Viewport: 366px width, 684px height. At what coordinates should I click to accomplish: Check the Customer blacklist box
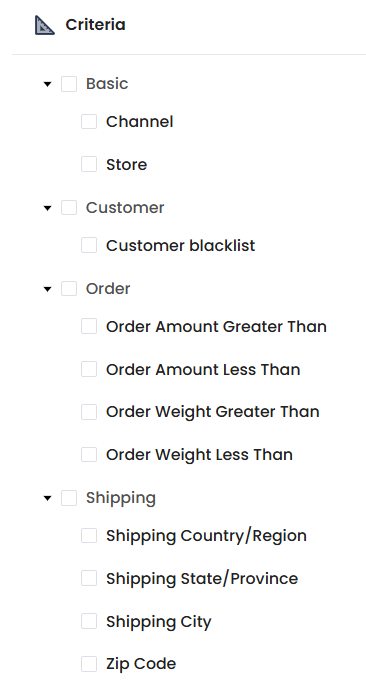[89, 246]
